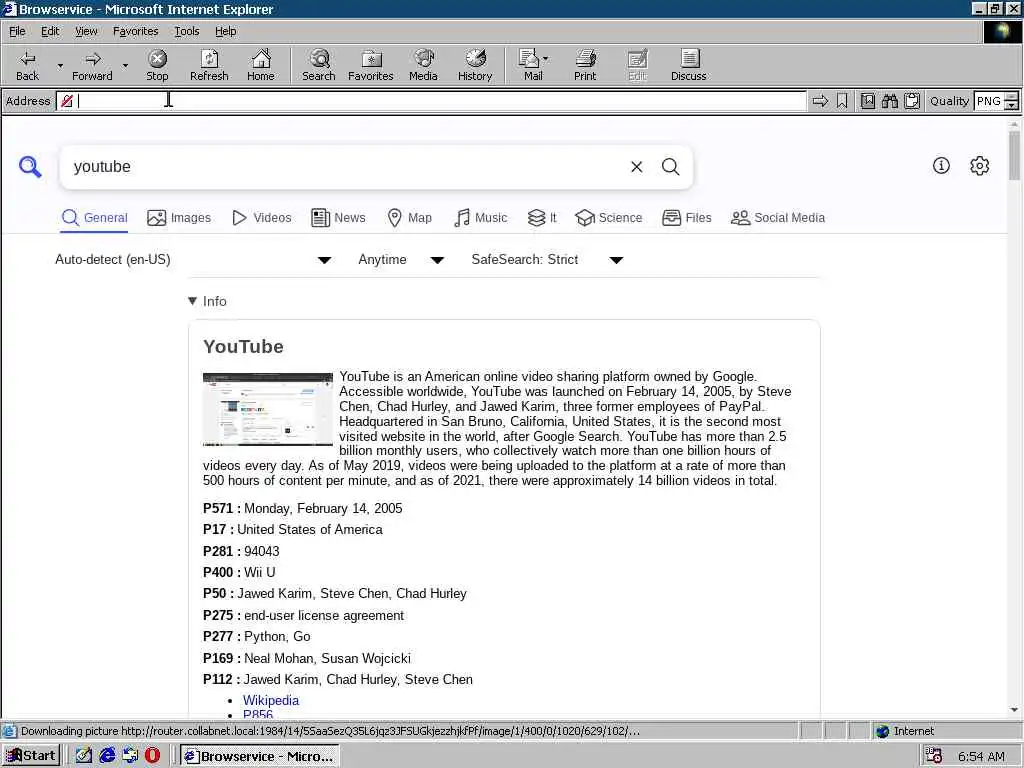
Task: Open the Auto-detect (en-US) language dropdown
Action: [x=193, y=260]
